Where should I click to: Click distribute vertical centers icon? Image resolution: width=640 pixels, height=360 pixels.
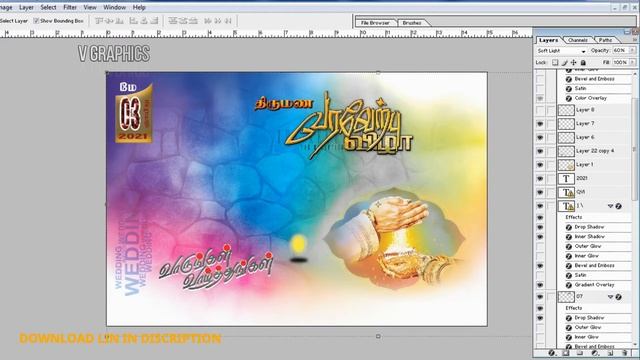pos(183,20)
